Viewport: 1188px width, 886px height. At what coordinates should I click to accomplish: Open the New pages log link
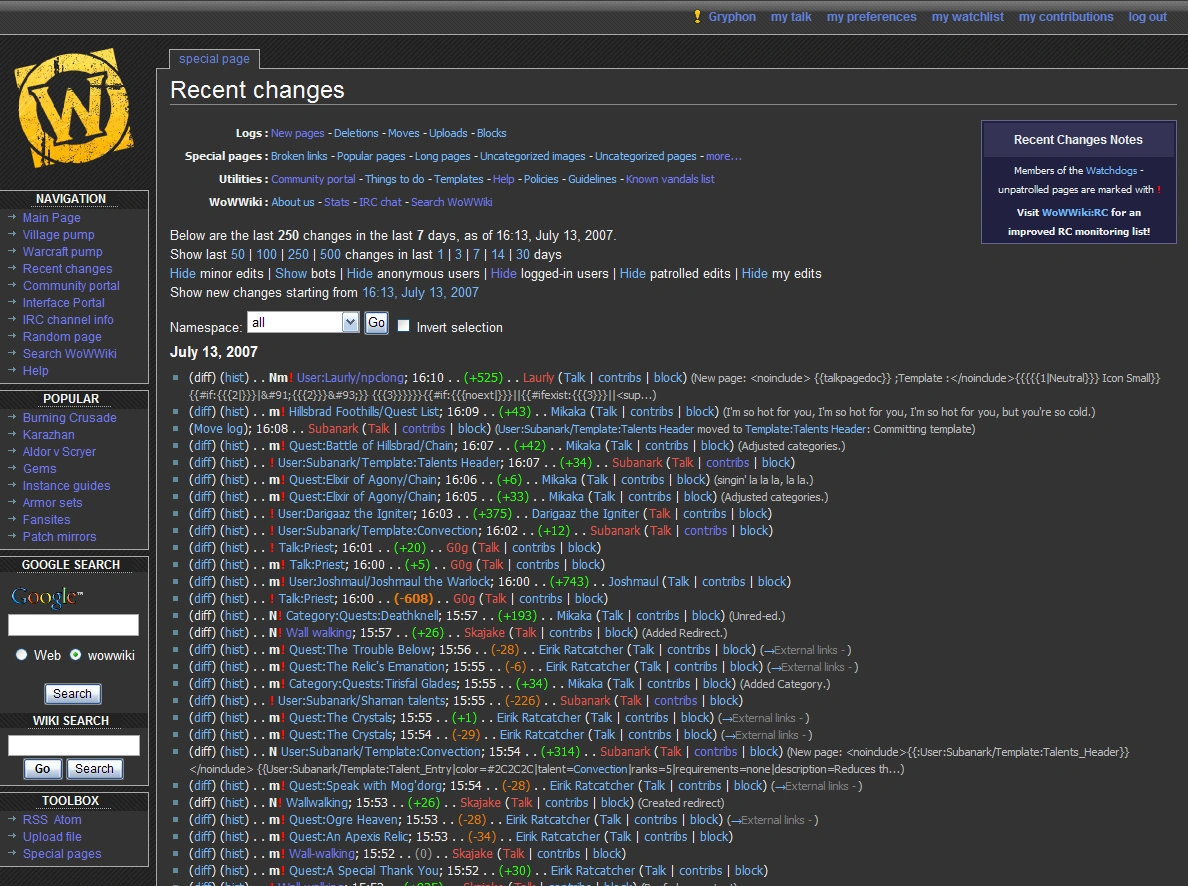(x=298, y=133)
